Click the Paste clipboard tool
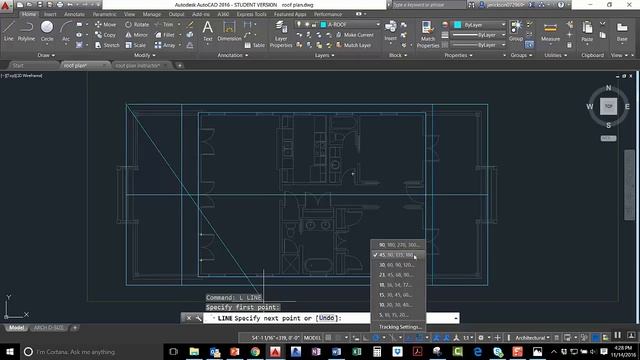This screenshot has width=640, height=360. [587, 31]
